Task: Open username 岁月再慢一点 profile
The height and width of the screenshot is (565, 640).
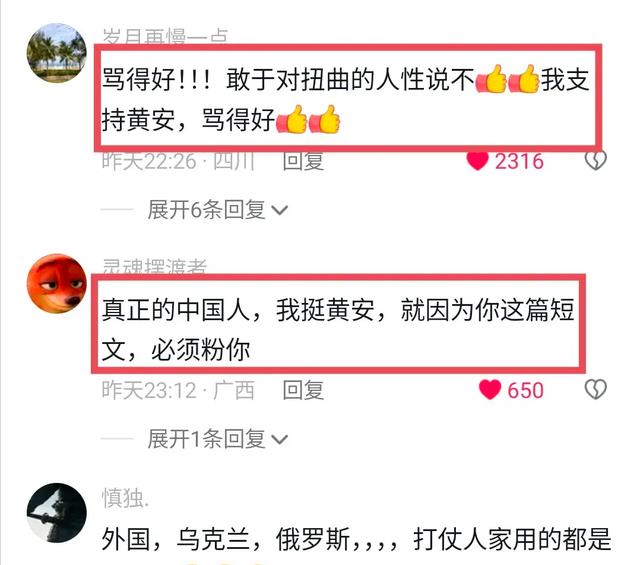Action: pos(165,36)
